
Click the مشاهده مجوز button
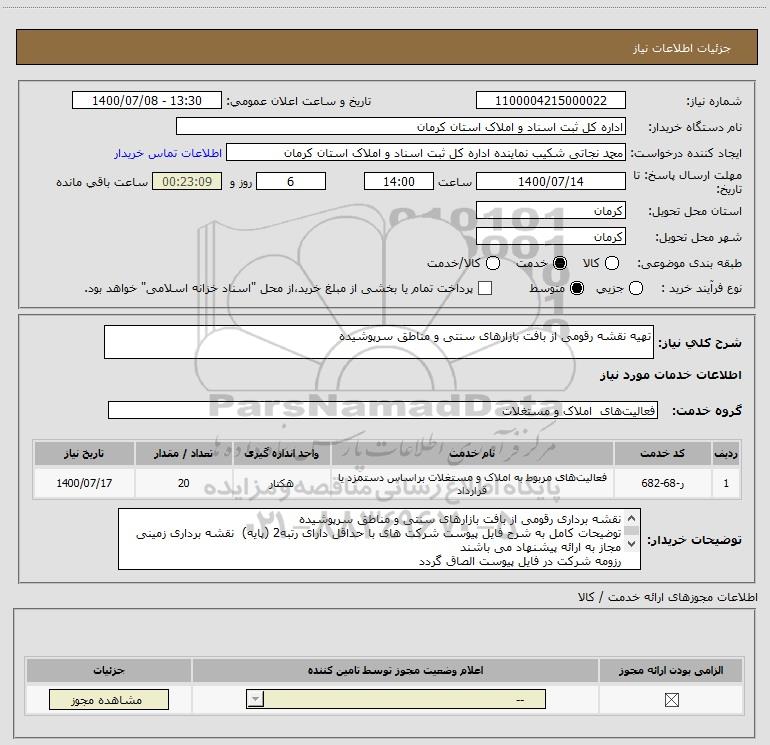(109, 700)
